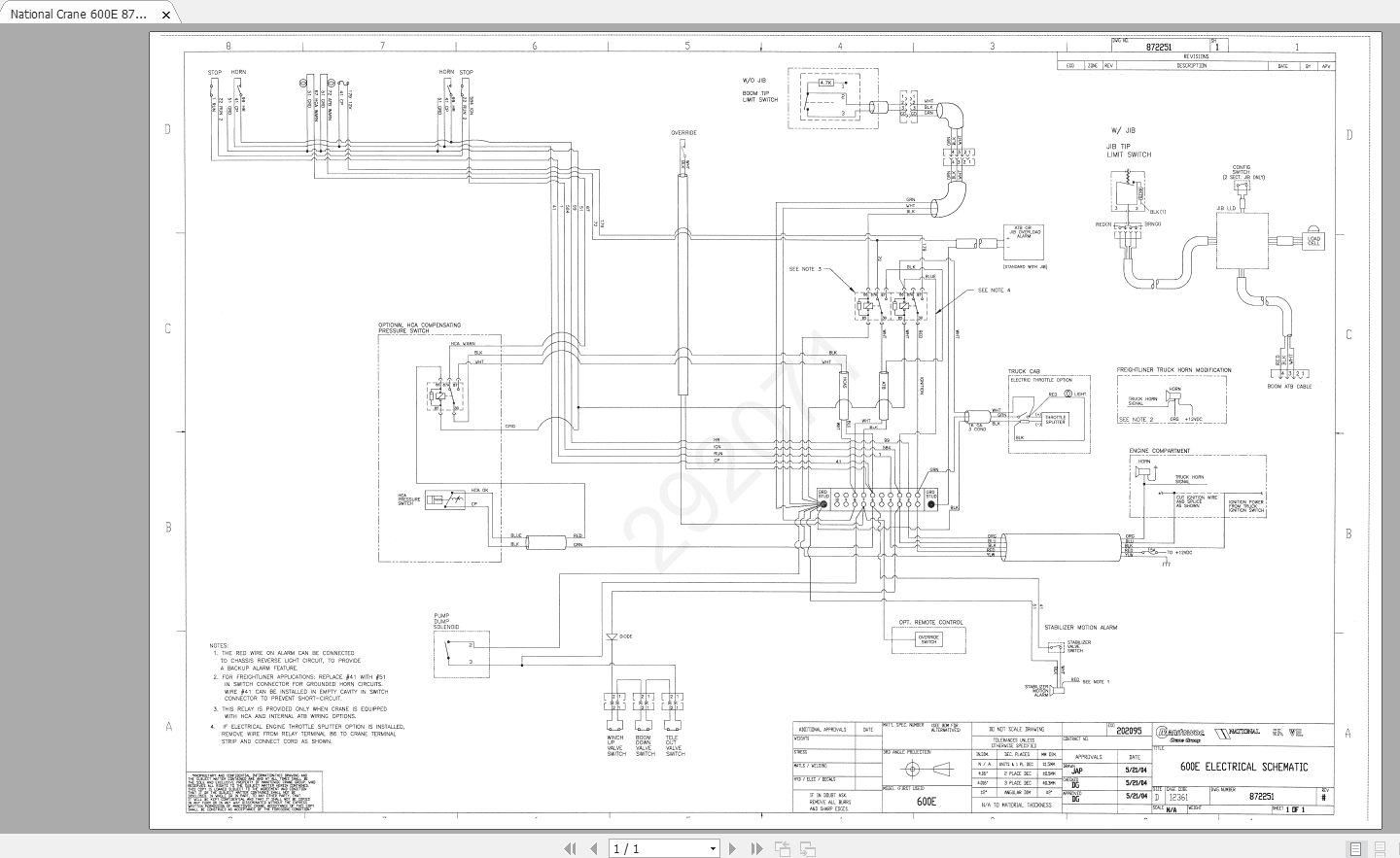Close the National Crane 600E tab

(x=165, y=15)
